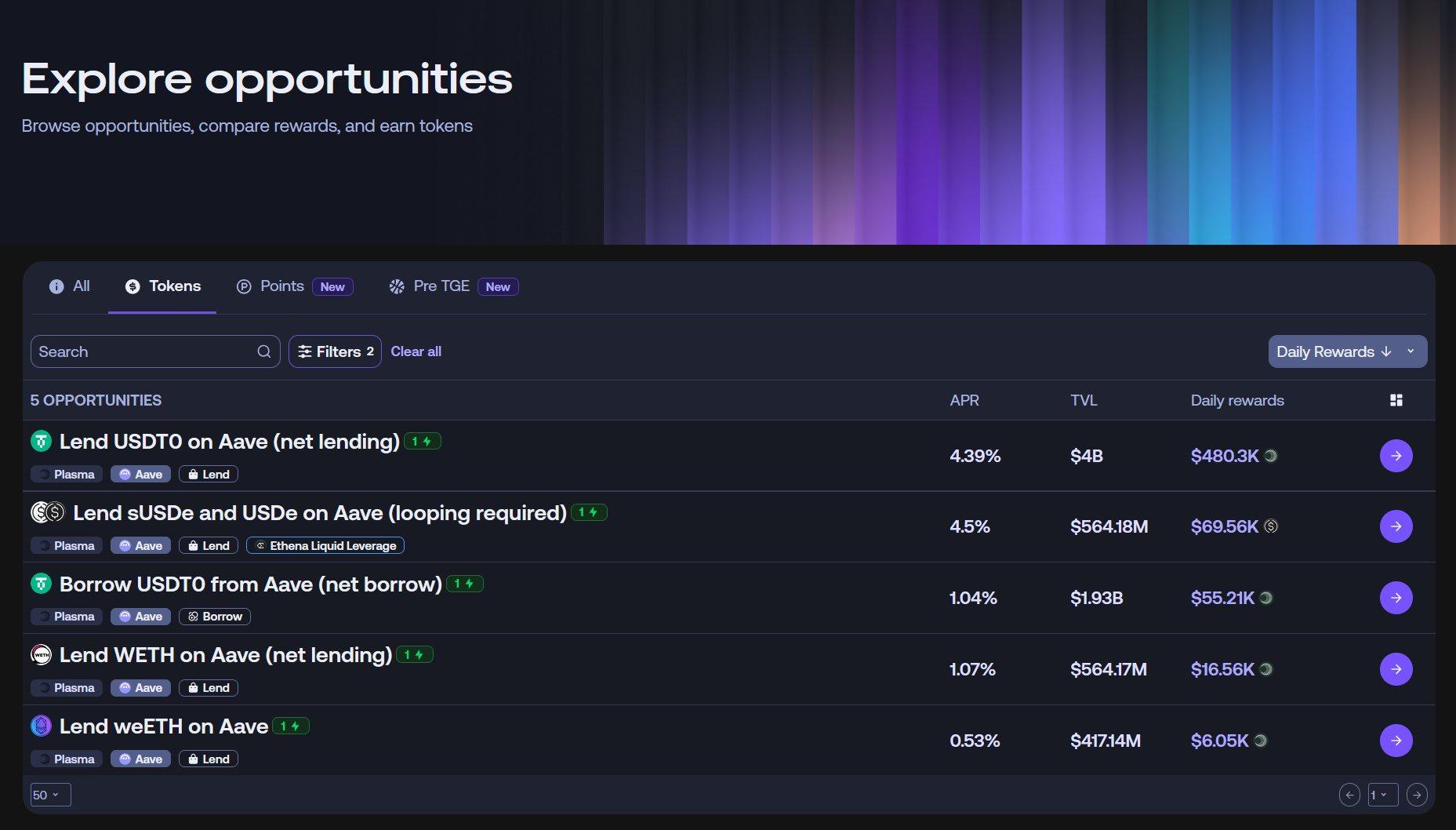
Task: Click the search magnifier icon
Action: point(263,351)
